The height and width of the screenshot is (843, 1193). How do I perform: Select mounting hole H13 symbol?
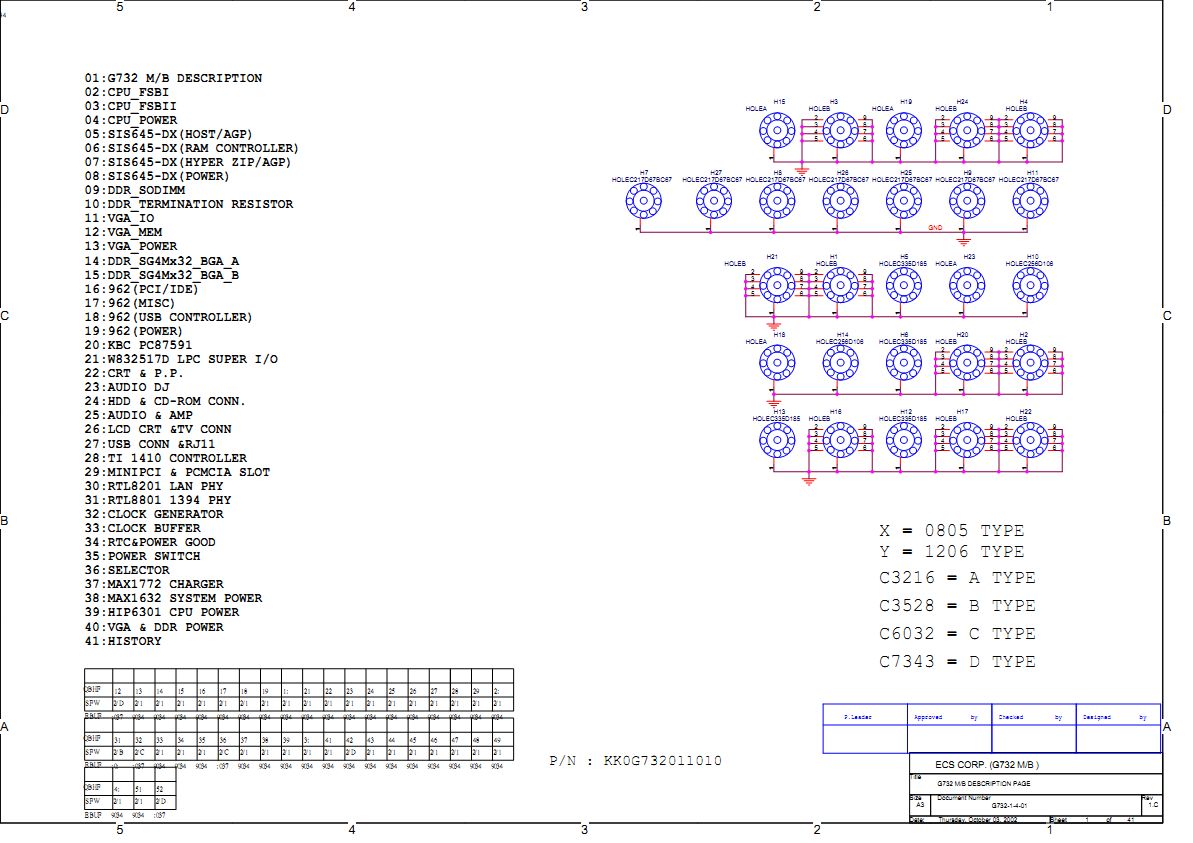click(x=775, y=439)
